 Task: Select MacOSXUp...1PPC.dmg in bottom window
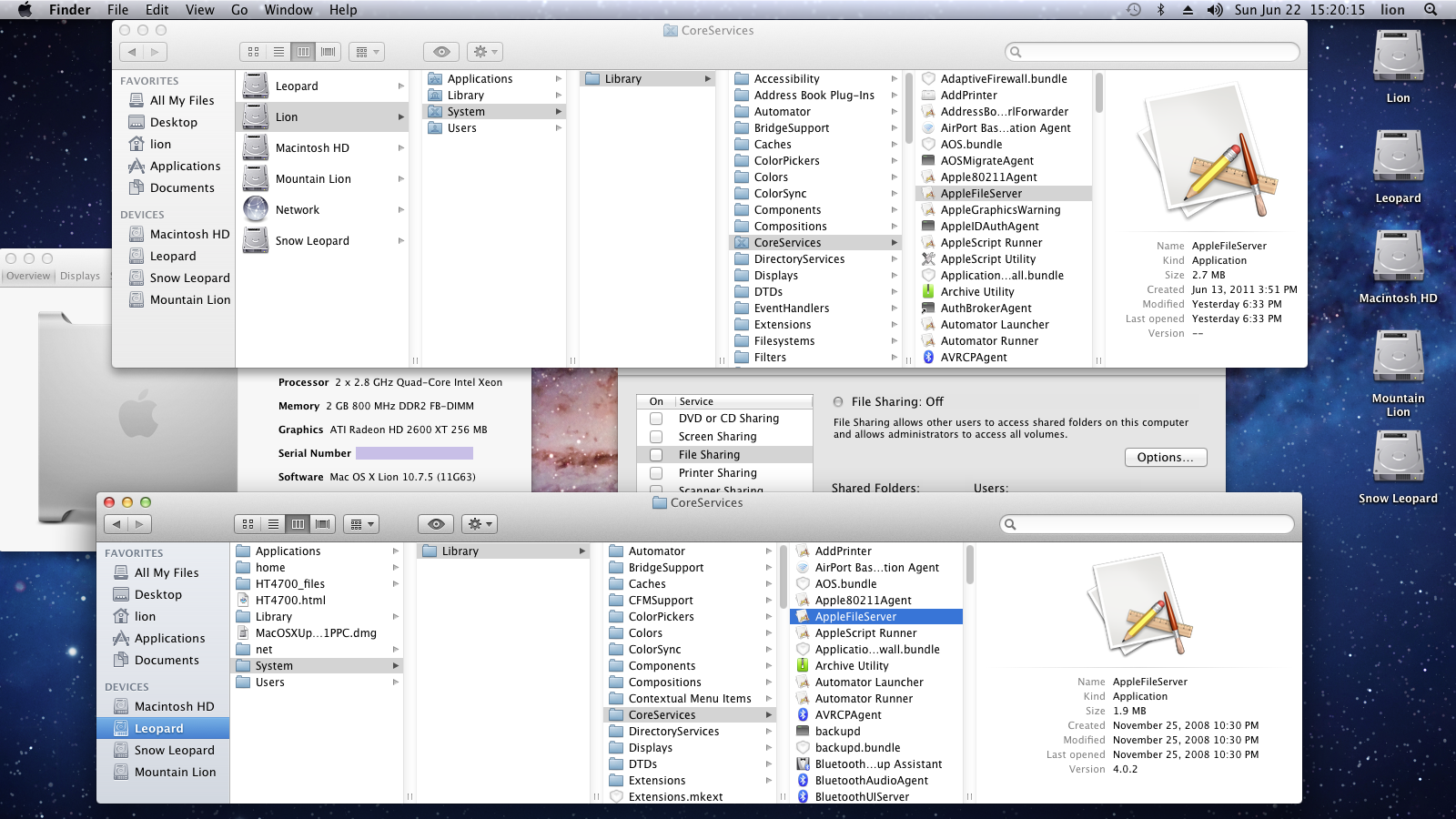pos(317,633)
